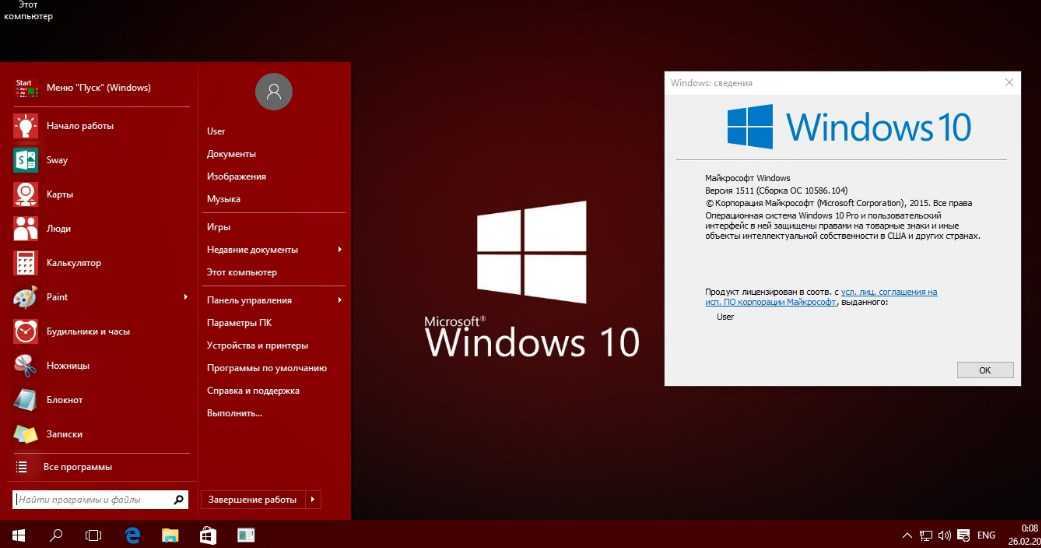This screenshot has width=1041, height=548.
Task: Open Программы по умолчанию
Action: (266, 368)
